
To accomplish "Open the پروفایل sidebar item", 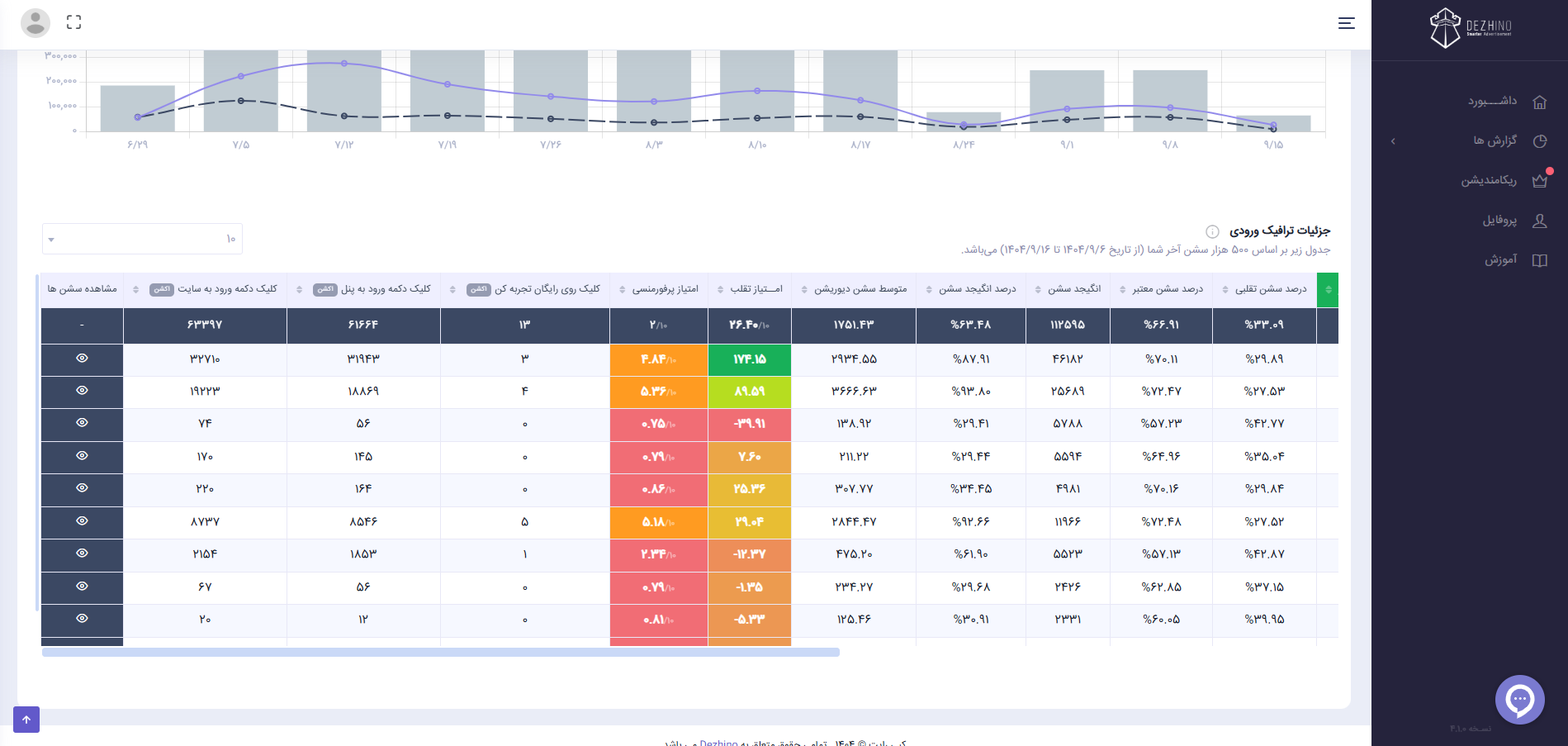I will tap(1470, 221).
